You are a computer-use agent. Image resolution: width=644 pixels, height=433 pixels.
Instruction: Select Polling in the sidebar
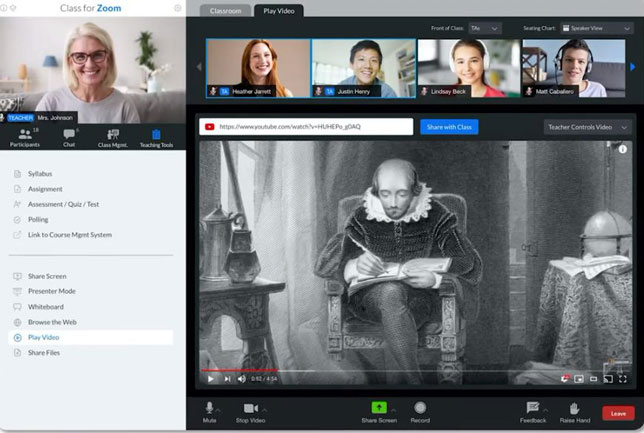pos(38,219)
